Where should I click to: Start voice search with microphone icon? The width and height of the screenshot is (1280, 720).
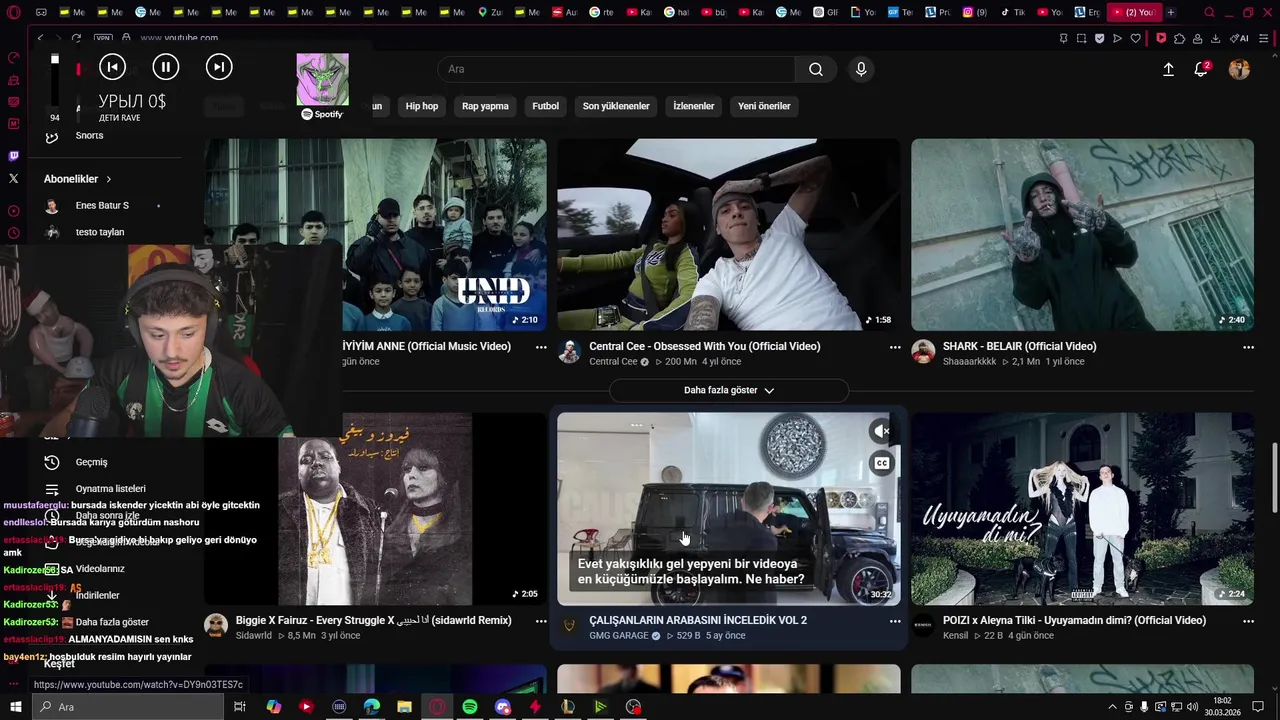click(861, 69)
